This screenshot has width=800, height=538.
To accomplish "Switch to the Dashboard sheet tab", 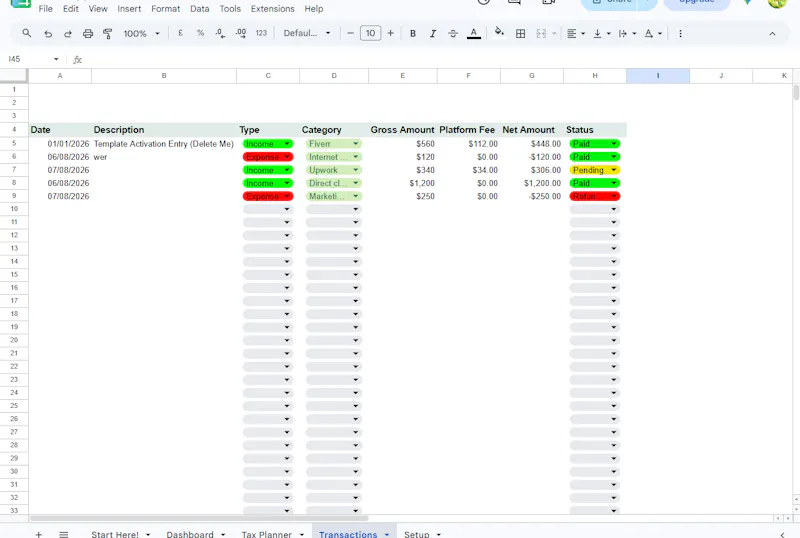I will [190, 533].
